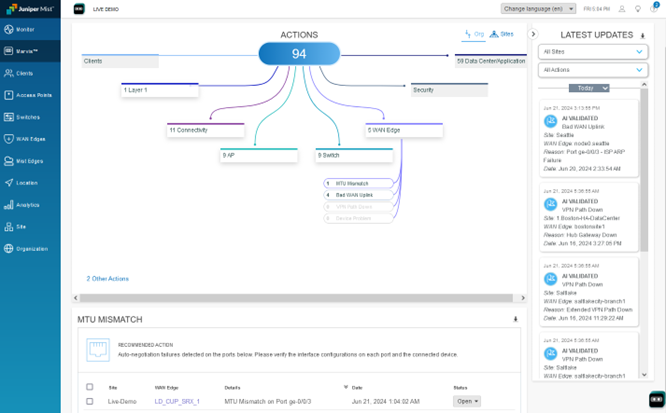Open Access Points from the sidebar

[x=30, y=95]
